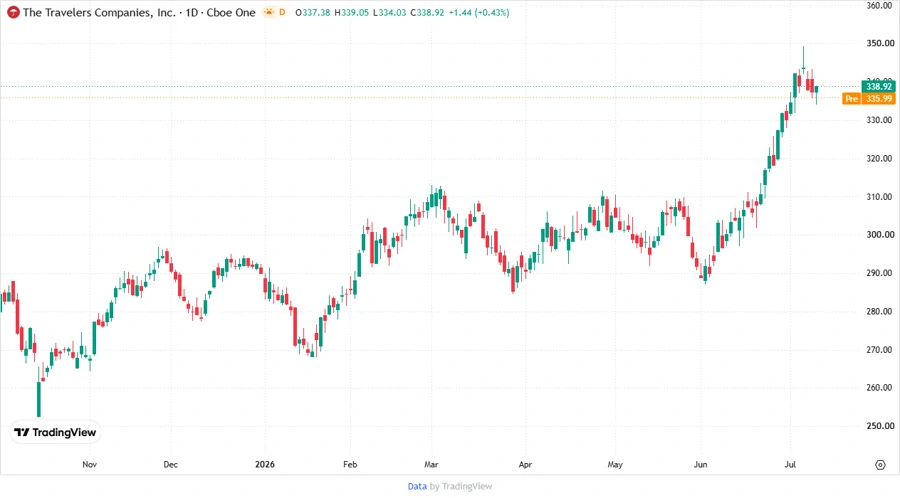Click the 350.00 price axis label
Viewport: 900px width, 498px height.
click(880, 43)
